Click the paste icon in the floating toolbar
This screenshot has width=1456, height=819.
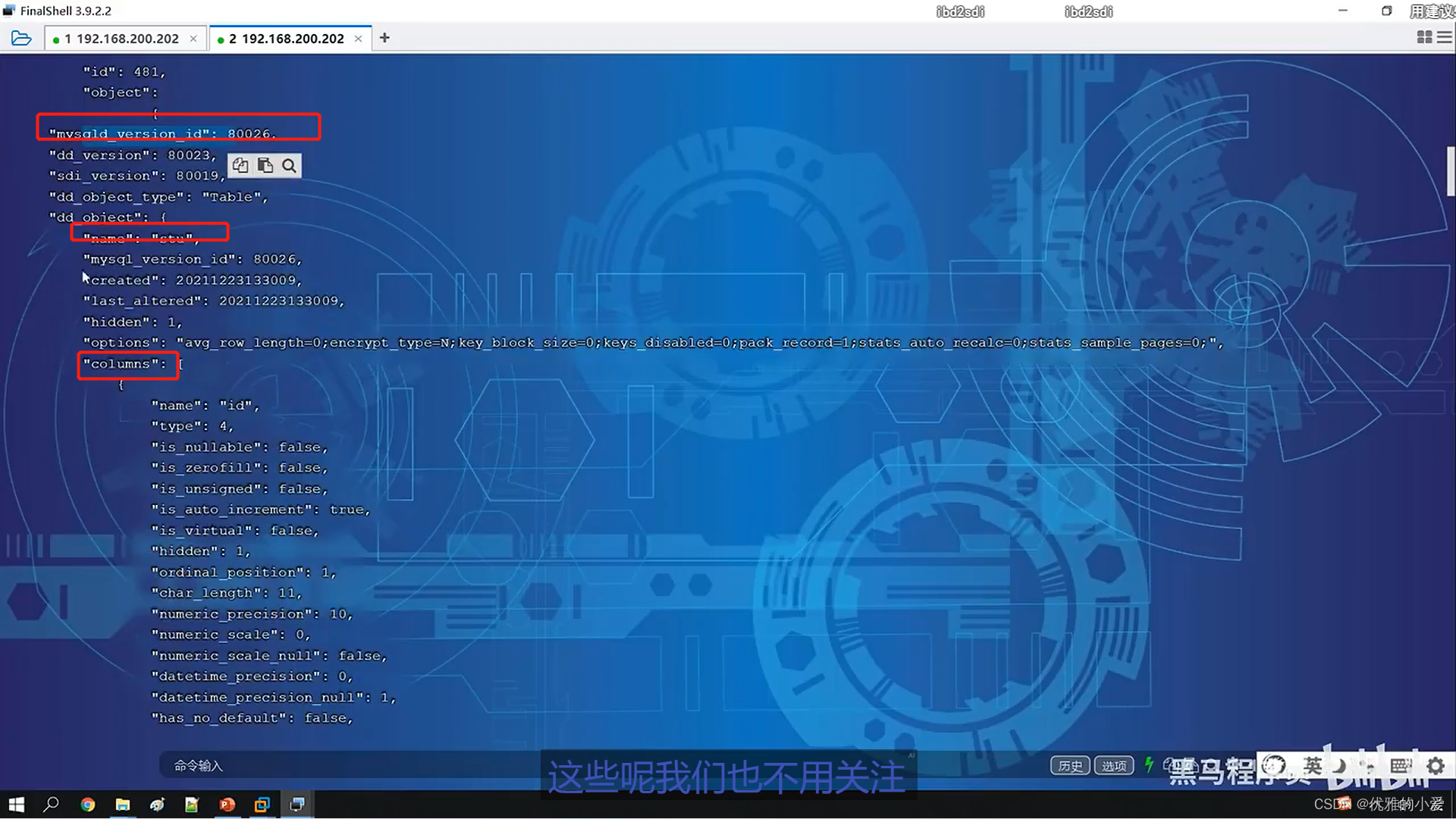(x=265, y=165)
